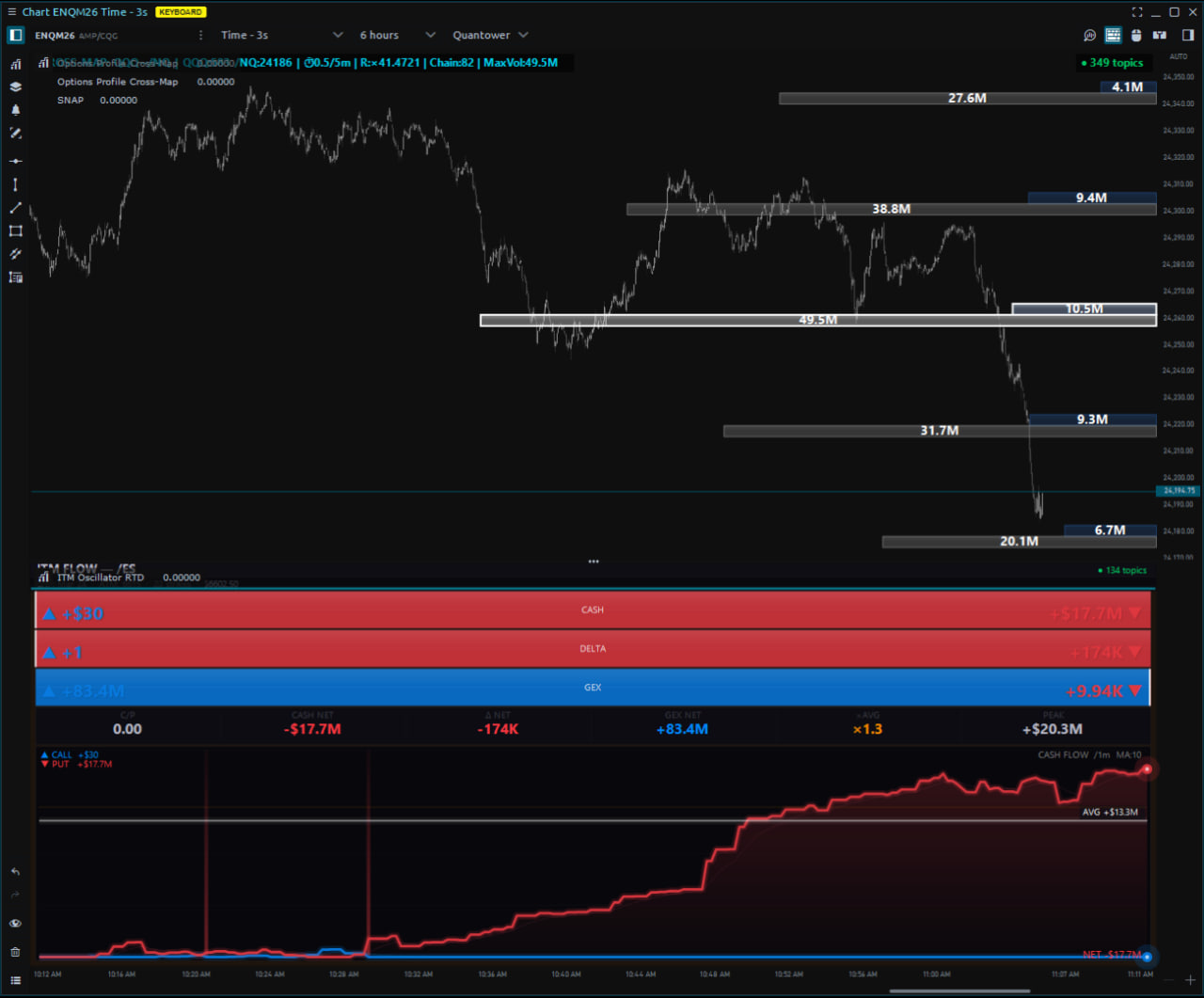Click the undo arrow icon

coord(15,872)
